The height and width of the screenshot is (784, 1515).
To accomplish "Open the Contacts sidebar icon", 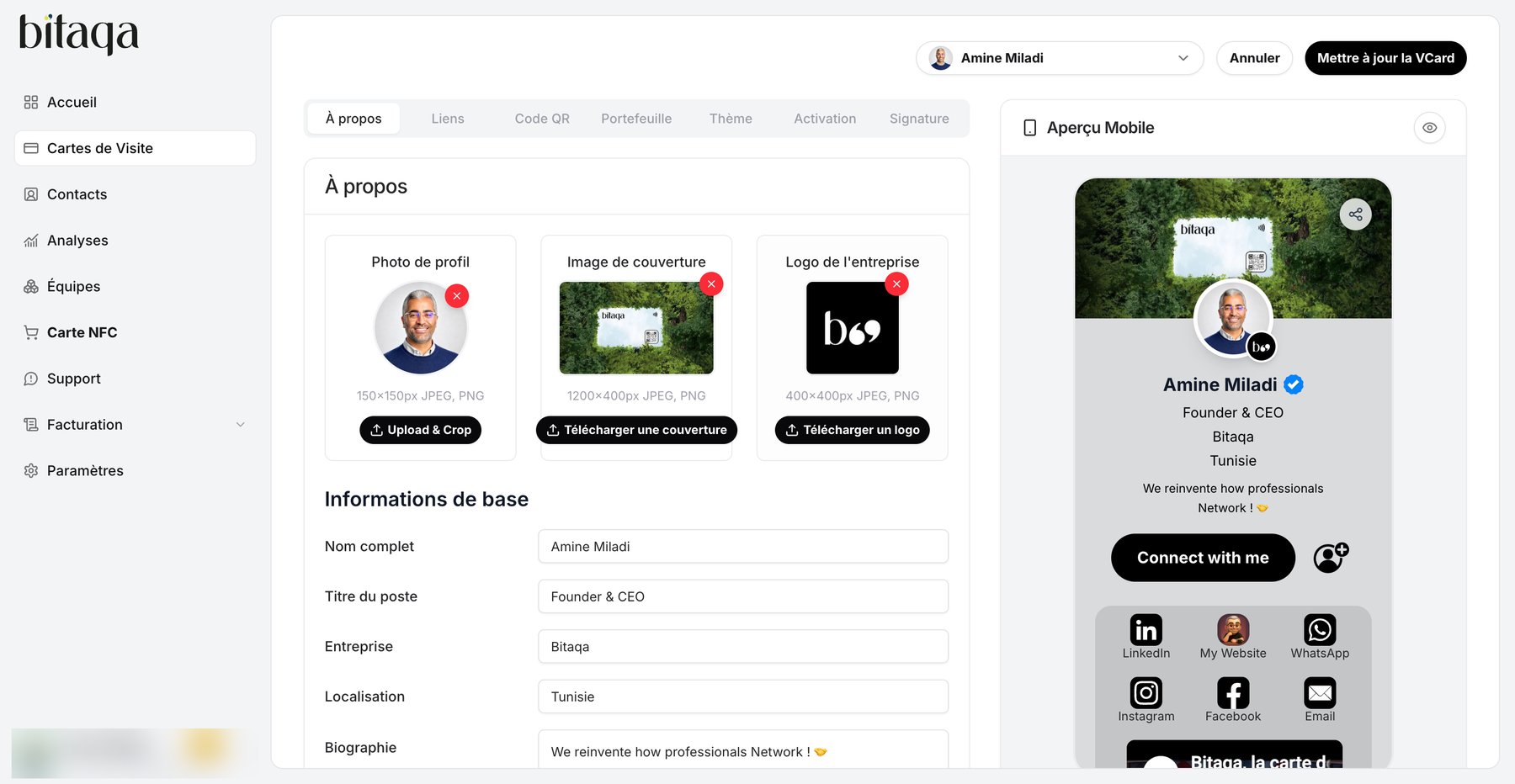I will point(31,194).
